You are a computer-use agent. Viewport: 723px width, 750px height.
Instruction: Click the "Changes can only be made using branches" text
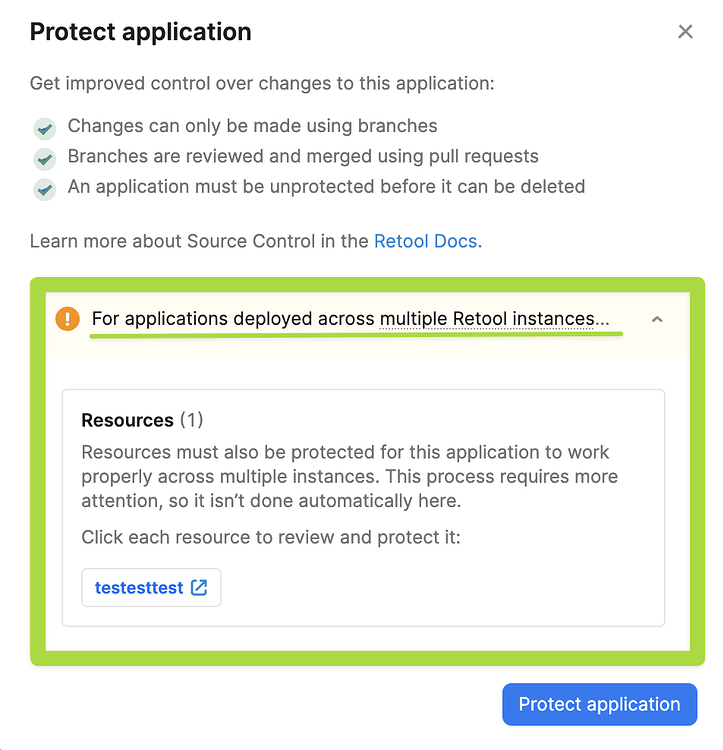point(252,126)
